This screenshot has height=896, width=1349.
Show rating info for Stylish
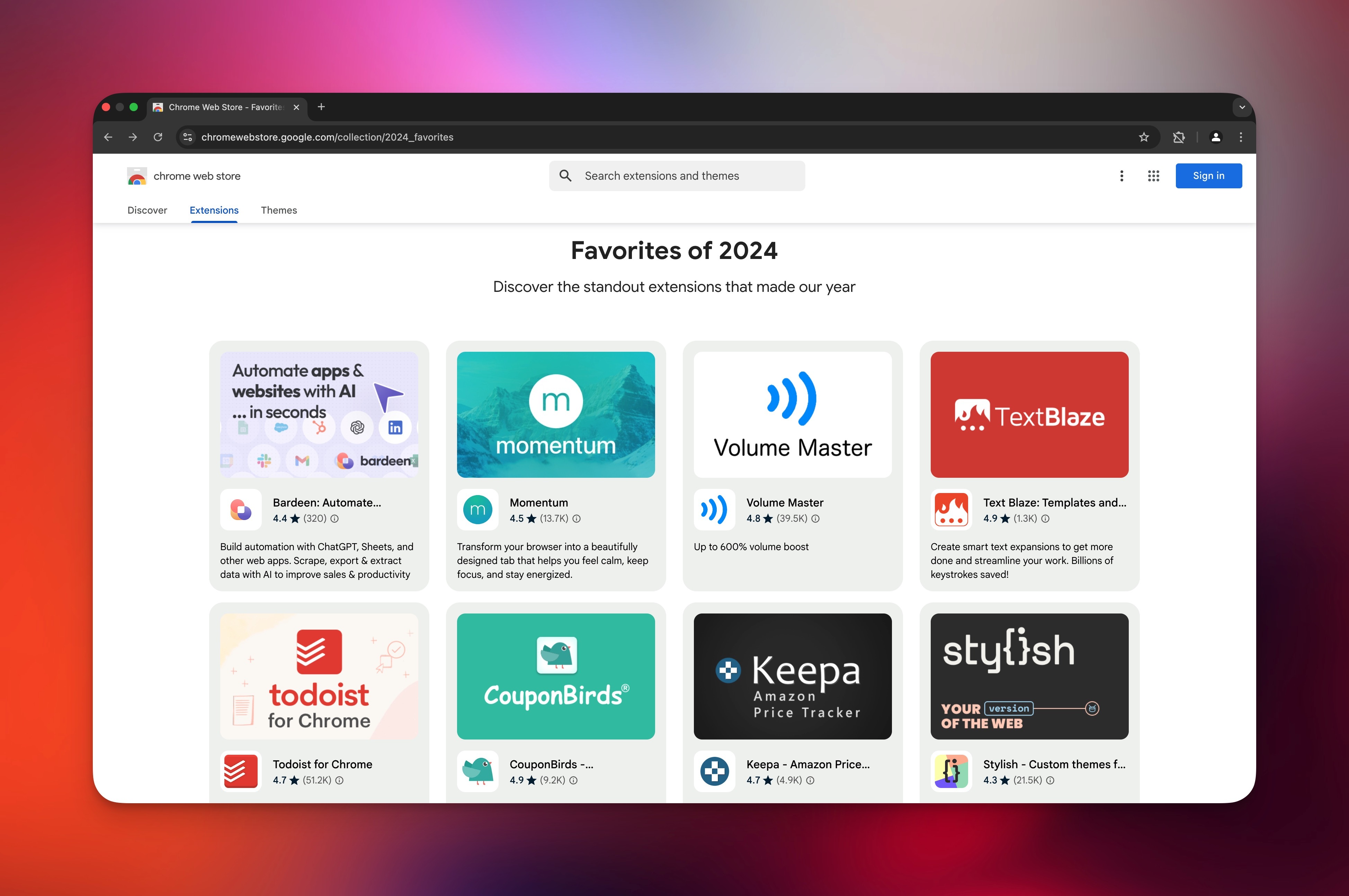[x=1050, y=781]
